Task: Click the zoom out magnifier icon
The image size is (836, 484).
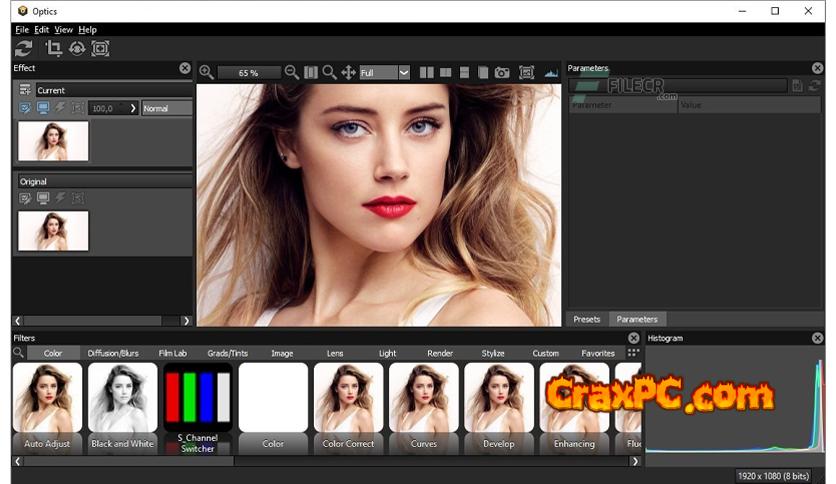Action: pyautogui.click(x=292, y=72)
